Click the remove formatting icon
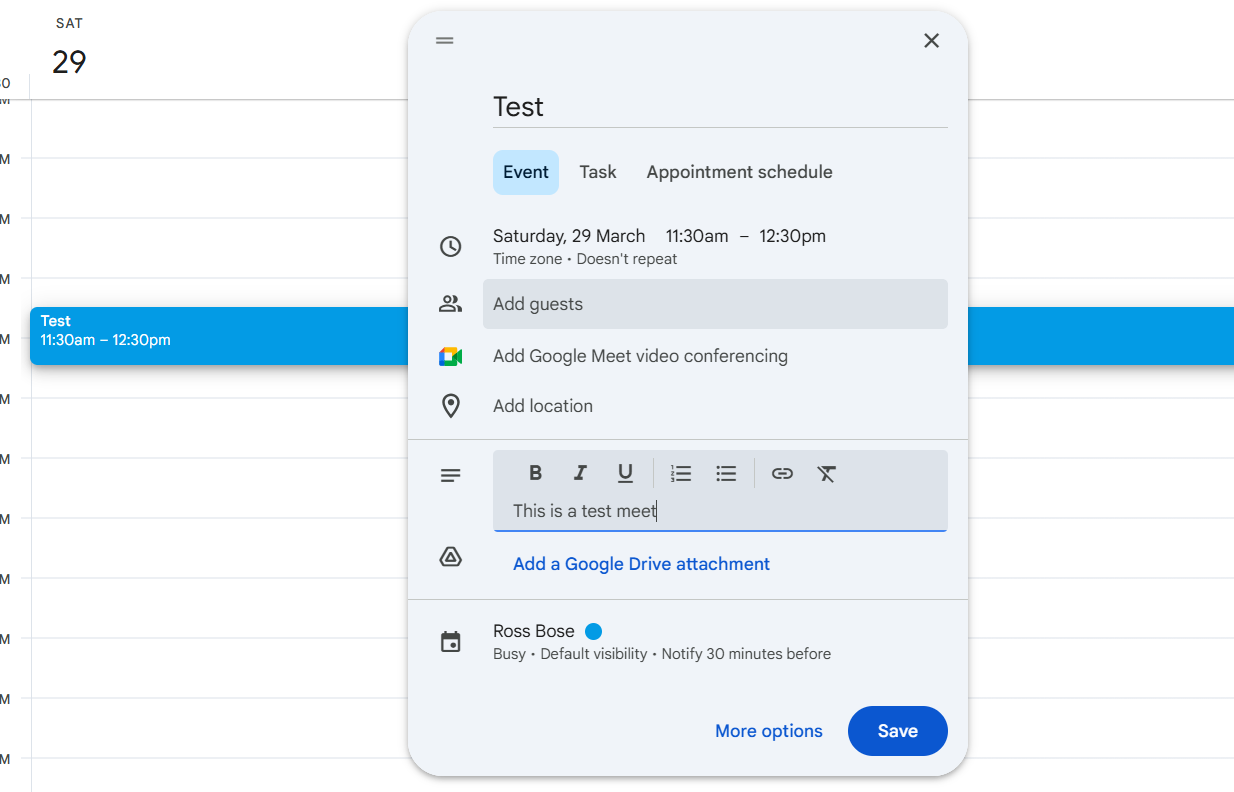1234x792 pixels. pos(827,473)
